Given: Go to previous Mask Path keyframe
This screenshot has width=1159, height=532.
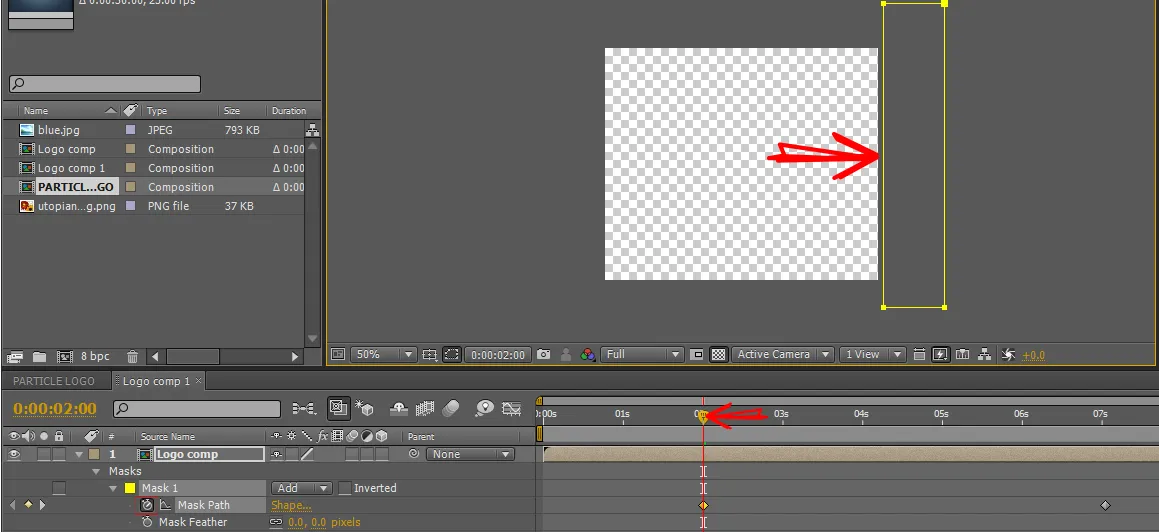Looking at the screenshot, I should click(x=13, y=505).
